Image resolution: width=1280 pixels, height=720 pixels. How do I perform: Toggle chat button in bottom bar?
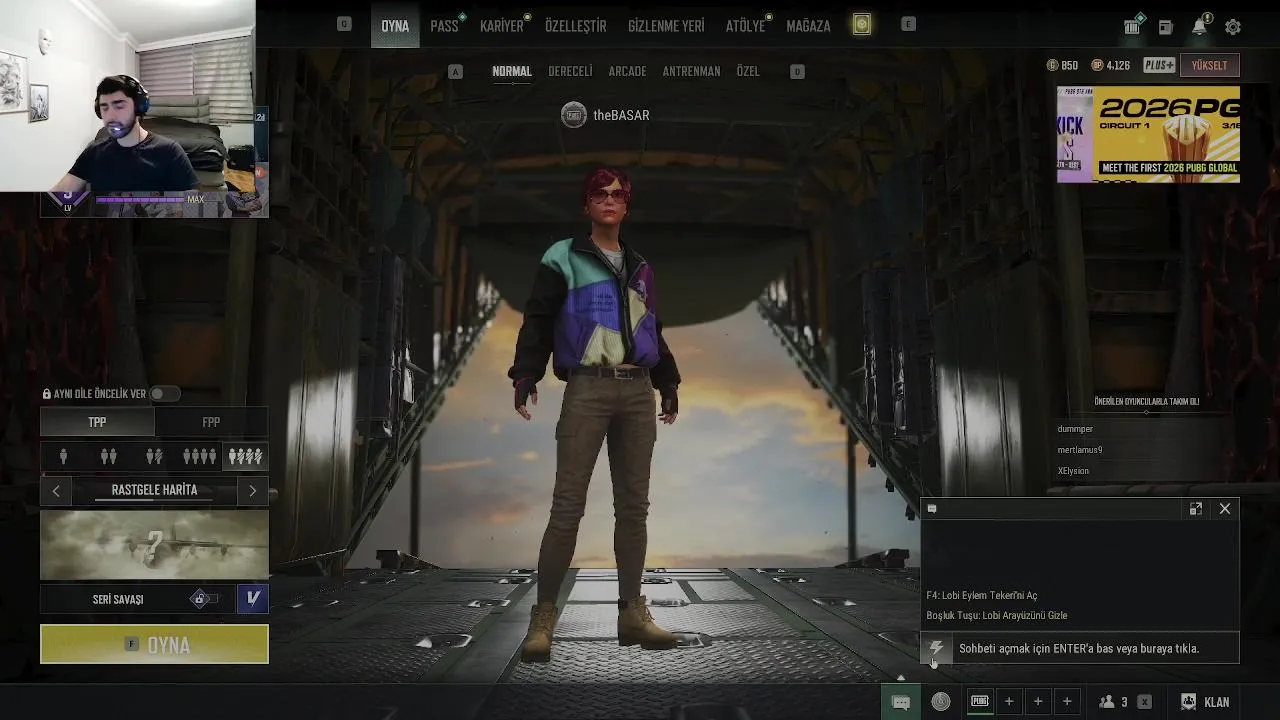click(x=900, y=702)
